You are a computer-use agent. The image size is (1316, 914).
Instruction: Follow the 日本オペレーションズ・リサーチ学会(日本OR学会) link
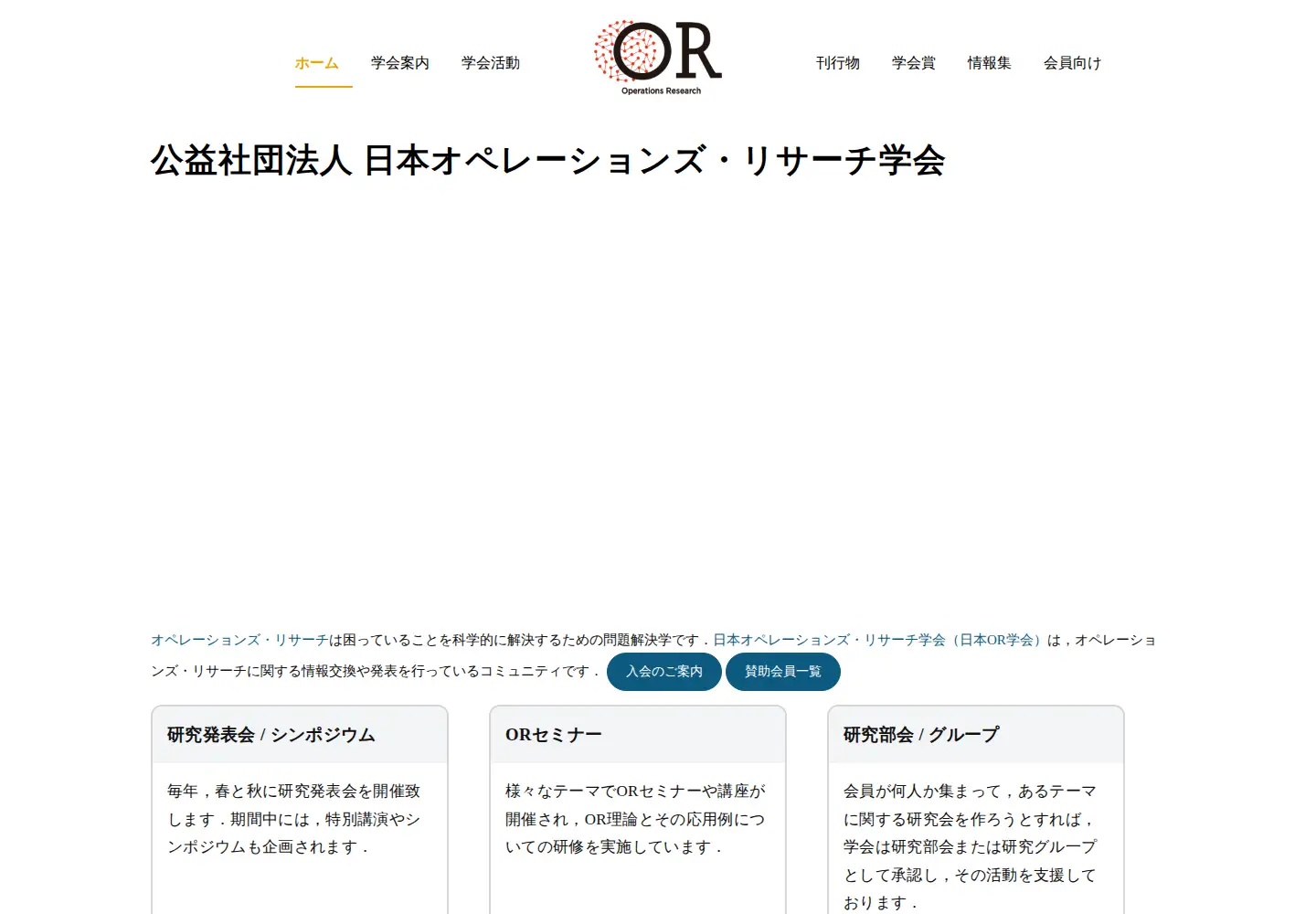pyautogui.click(x=878, y=641)
